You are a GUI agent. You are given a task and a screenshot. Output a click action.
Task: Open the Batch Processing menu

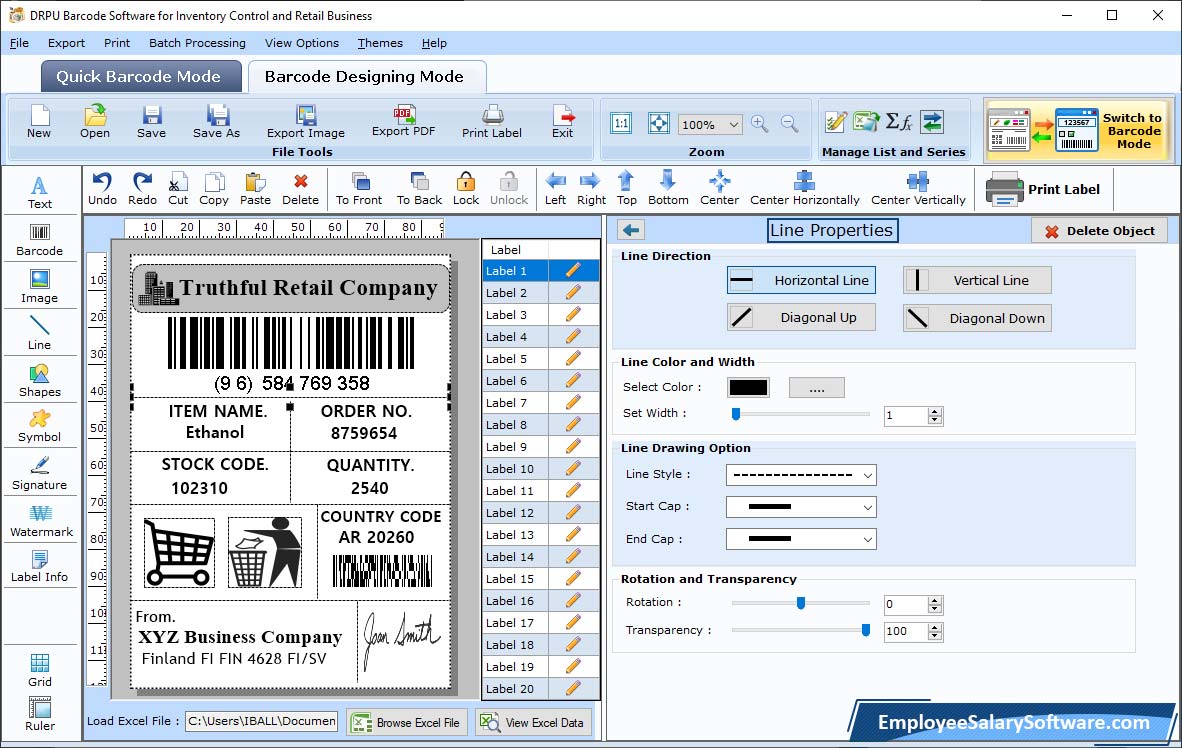[x=198, y=43]
